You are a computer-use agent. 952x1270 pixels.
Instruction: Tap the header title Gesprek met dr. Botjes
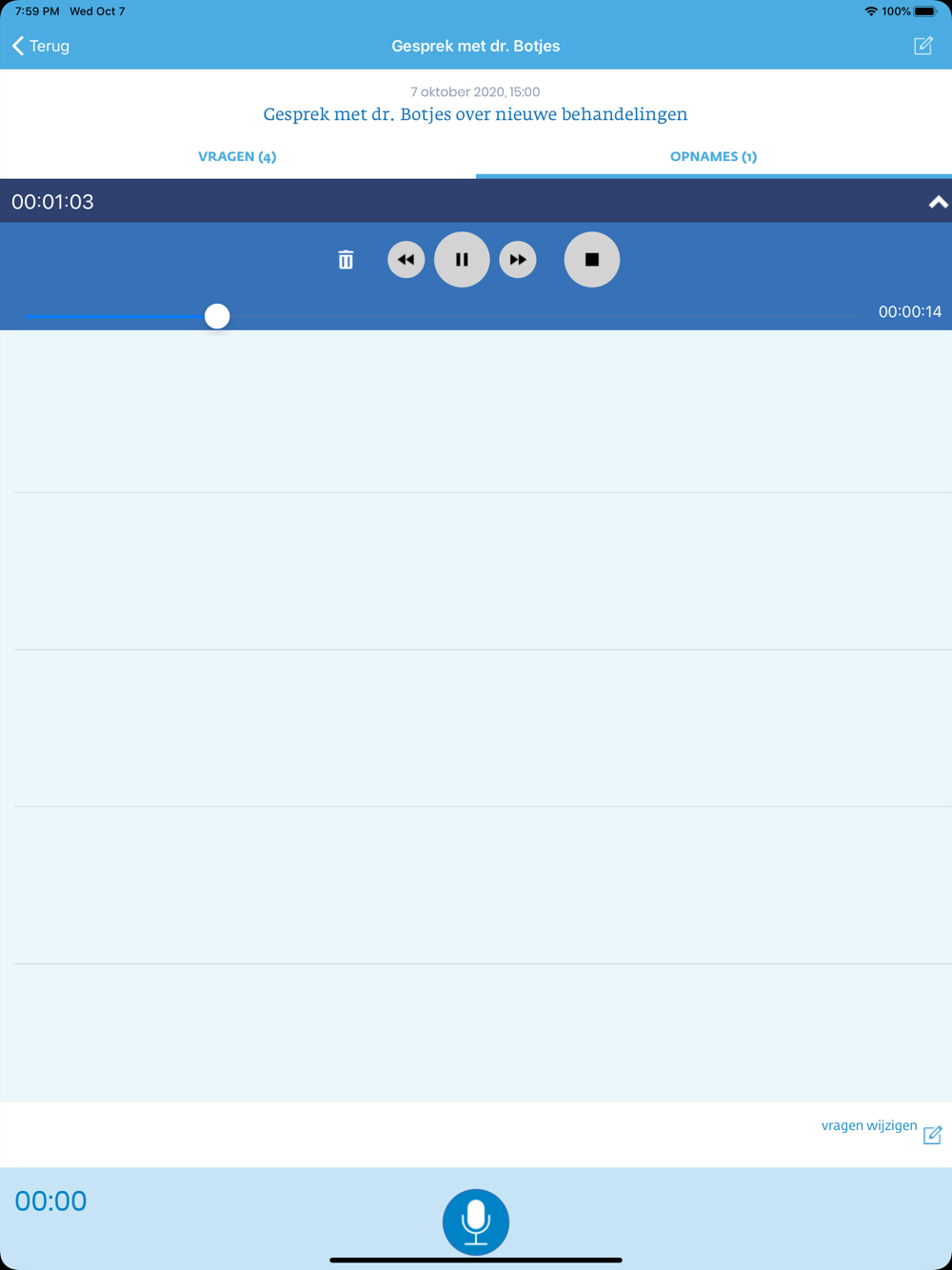point(476,46)
